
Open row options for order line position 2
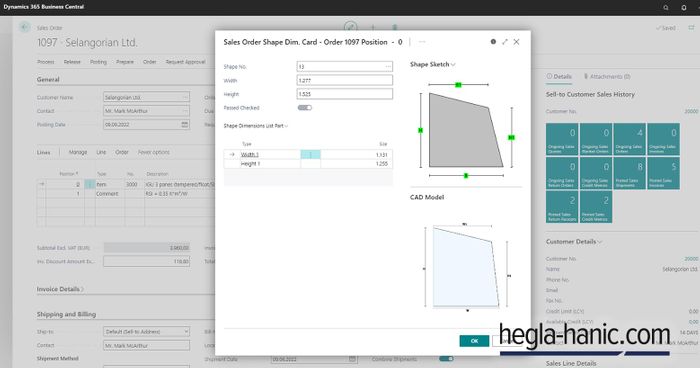coord(90,184)
